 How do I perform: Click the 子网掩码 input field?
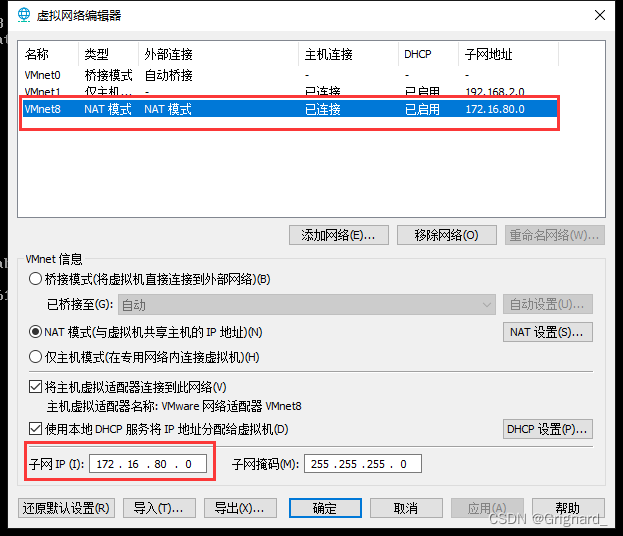[363, 464]
